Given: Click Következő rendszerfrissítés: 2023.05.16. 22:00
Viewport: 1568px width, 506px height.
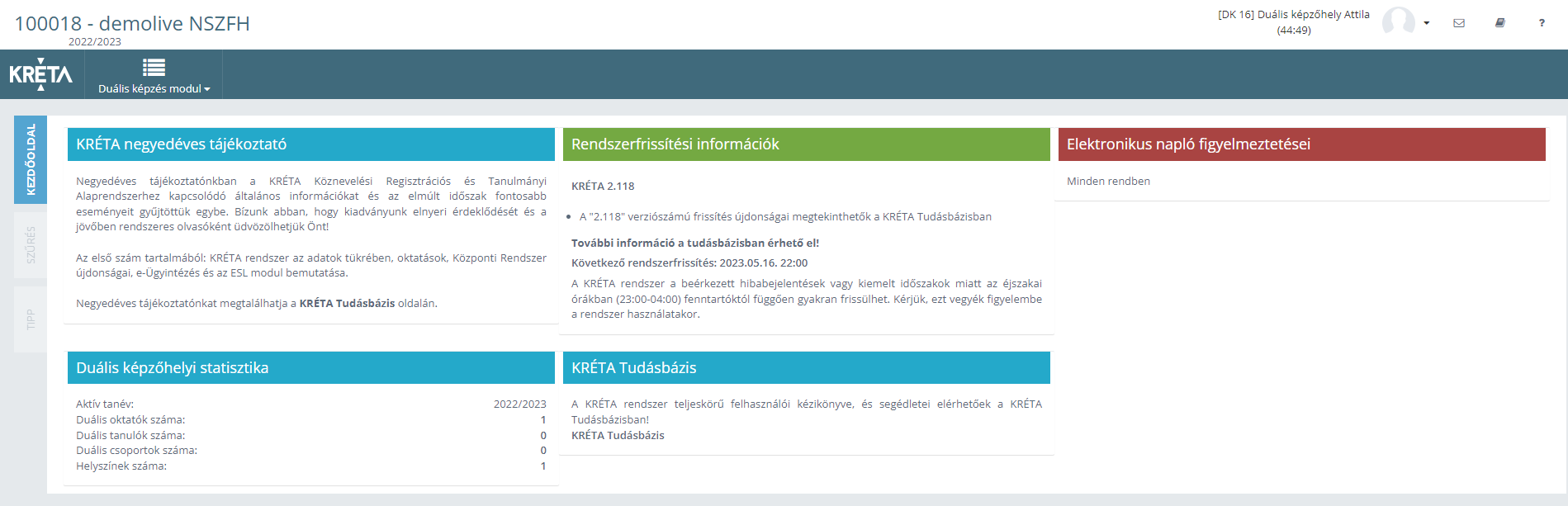Looking at the screenshot, I should click(689, 263).
